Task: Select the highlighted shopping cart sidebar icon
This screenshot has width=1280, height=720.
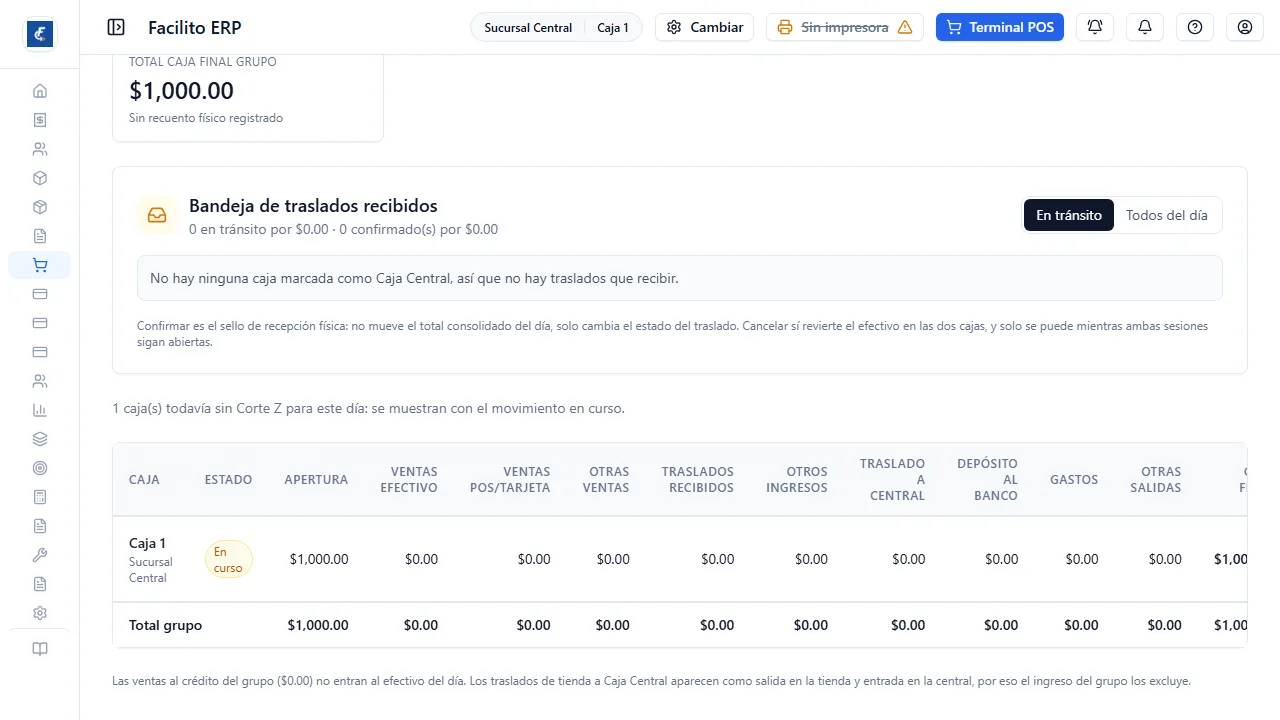Action: (x=40, y=265)
